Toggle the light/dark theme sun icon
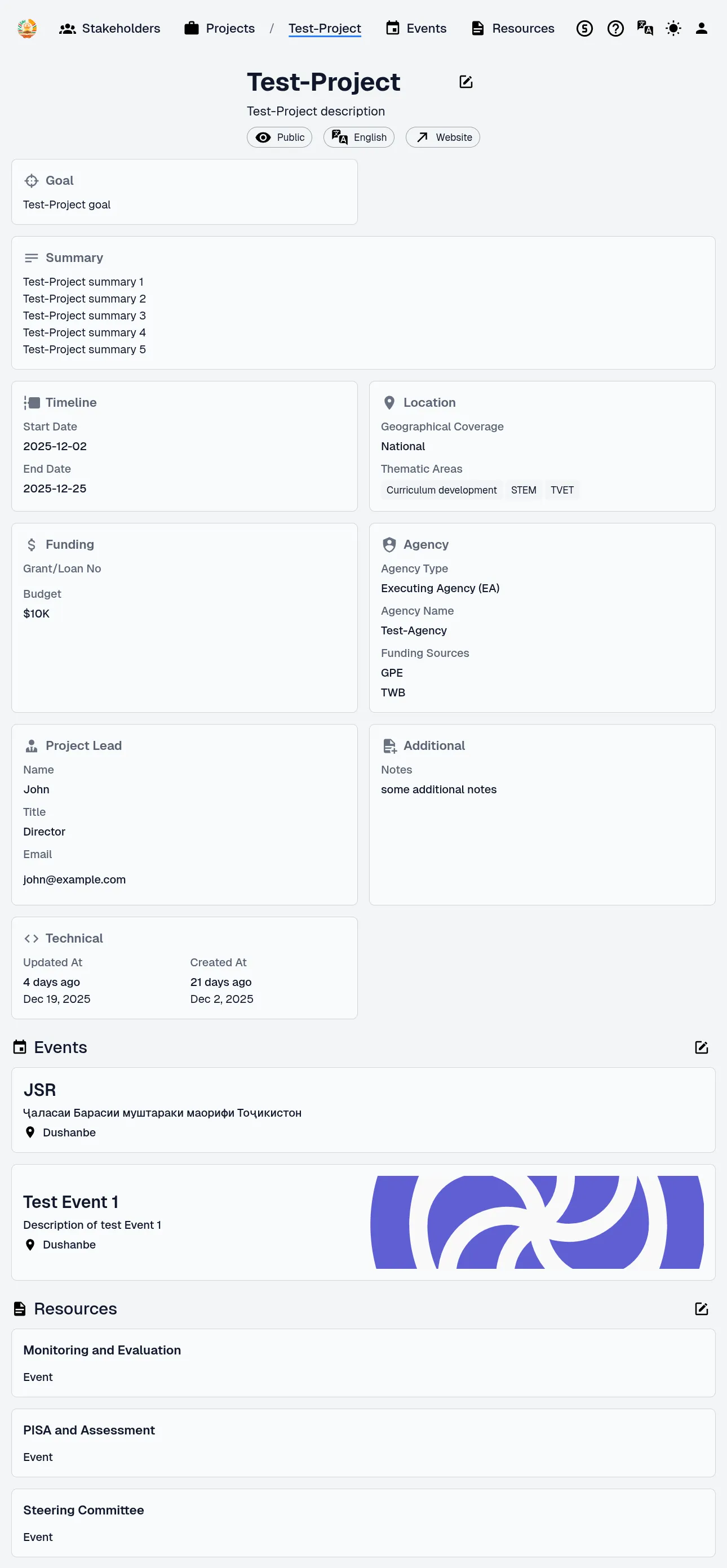 coord(673,29)
